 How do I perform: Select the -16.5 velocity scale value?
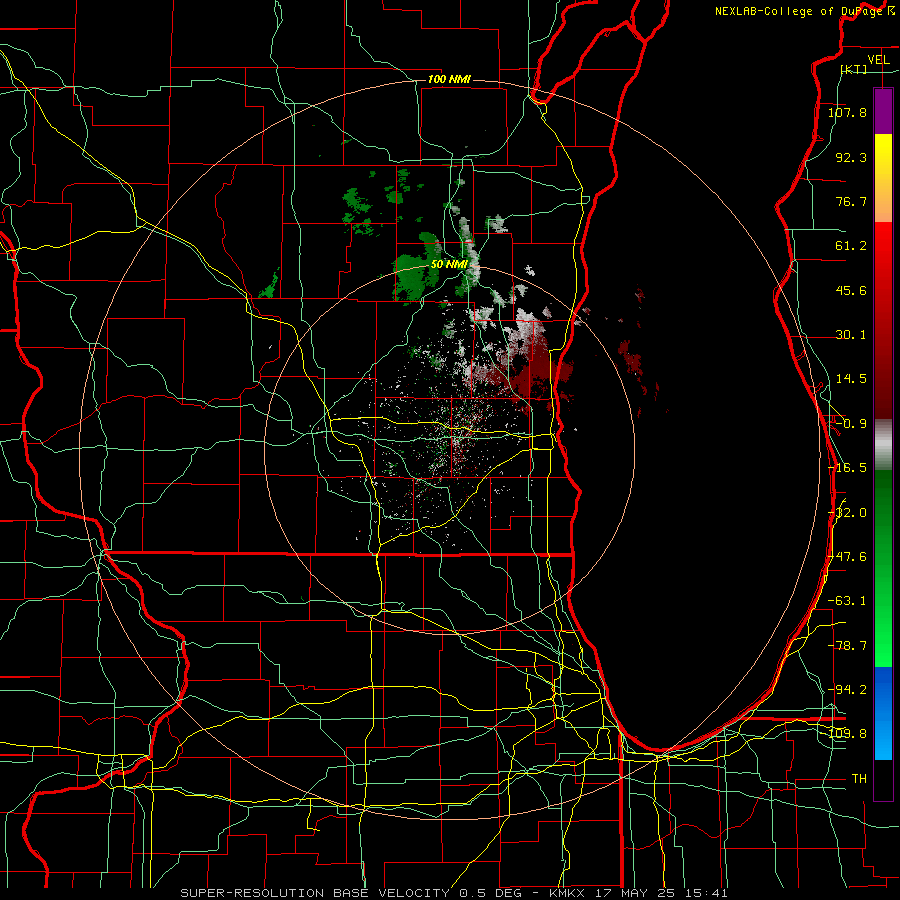[847, 468]
